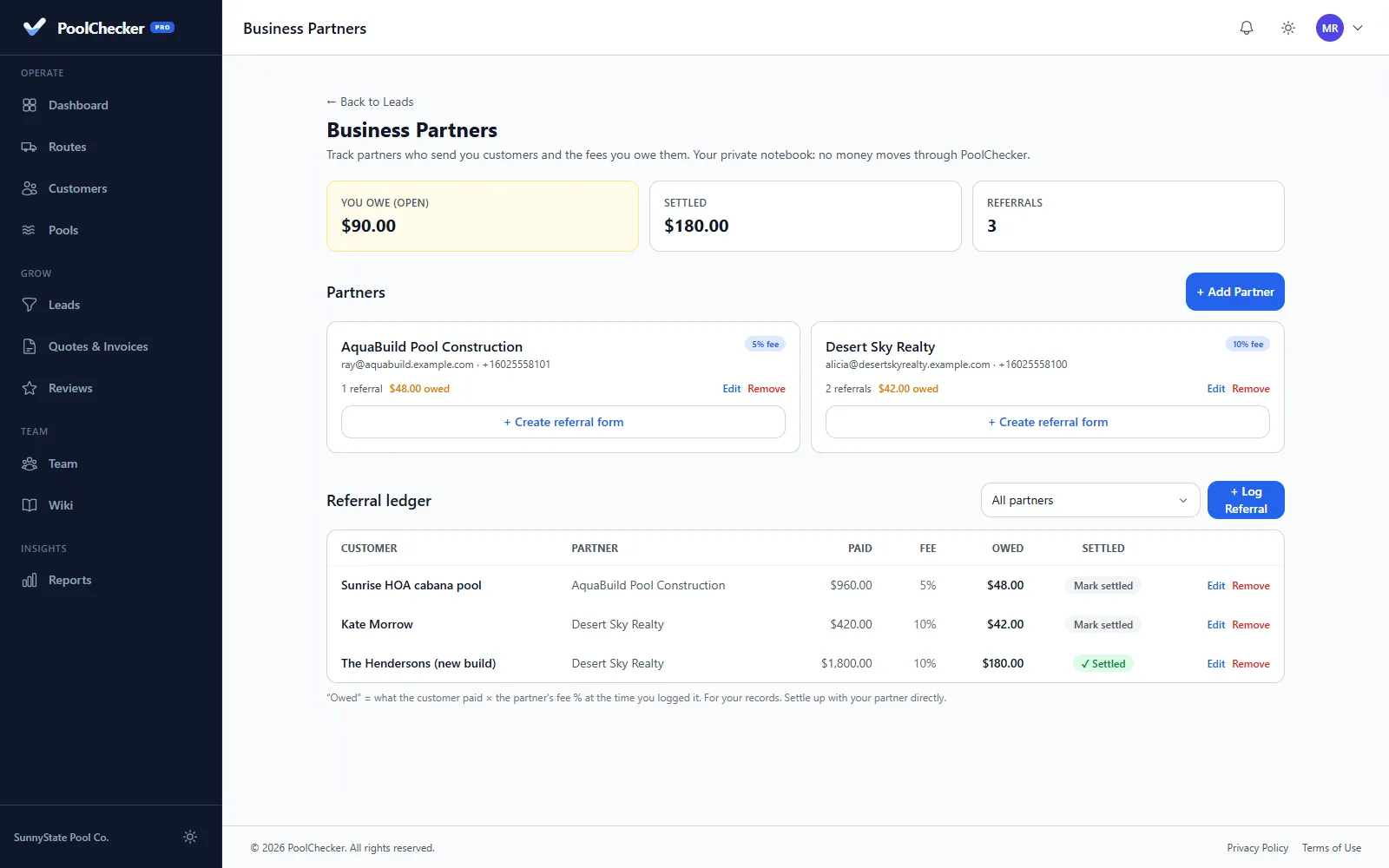Click the Reviews star icon
Image resolution: width=1389 pixels, height=868 pixels.
pyautogui.click(x=30, y=388)
